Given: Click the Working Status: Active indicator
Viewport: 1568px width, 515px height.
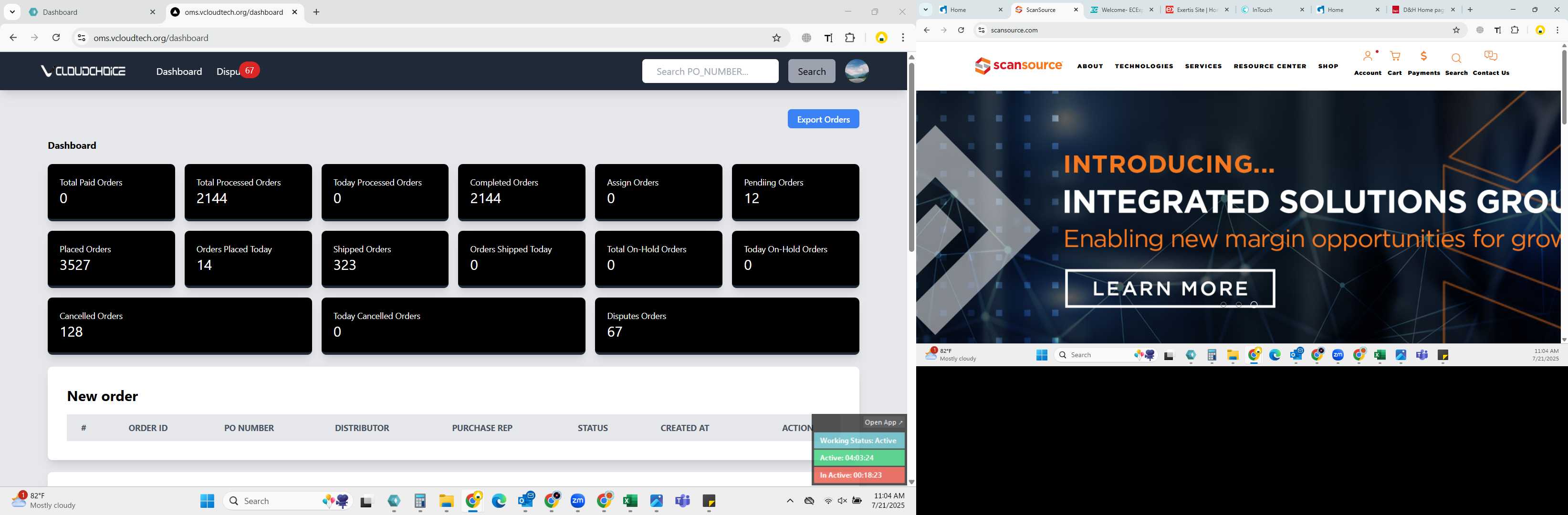Looking at the screenshot, I should point(859,441).
